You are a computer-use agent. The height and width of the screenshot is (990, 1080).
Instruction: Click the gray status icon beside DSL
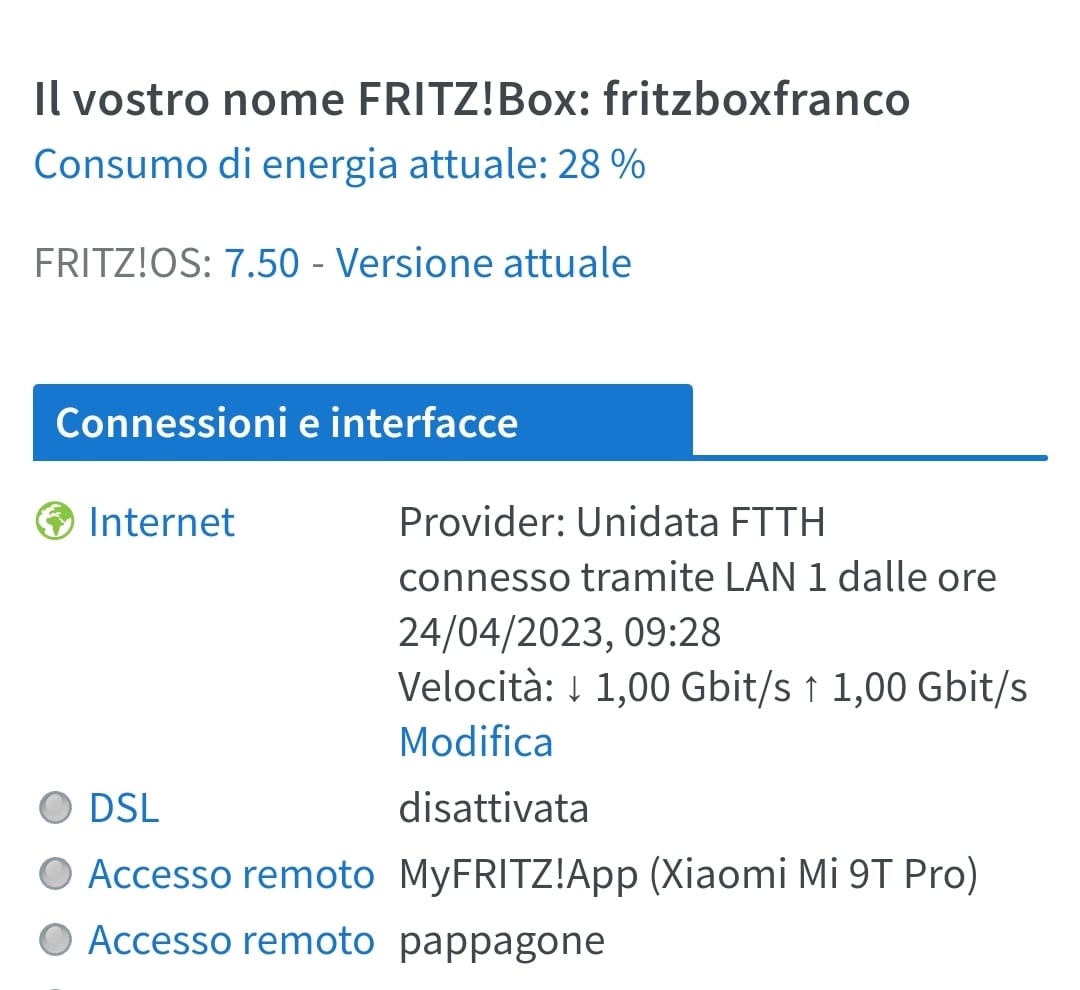click(54, 808)
